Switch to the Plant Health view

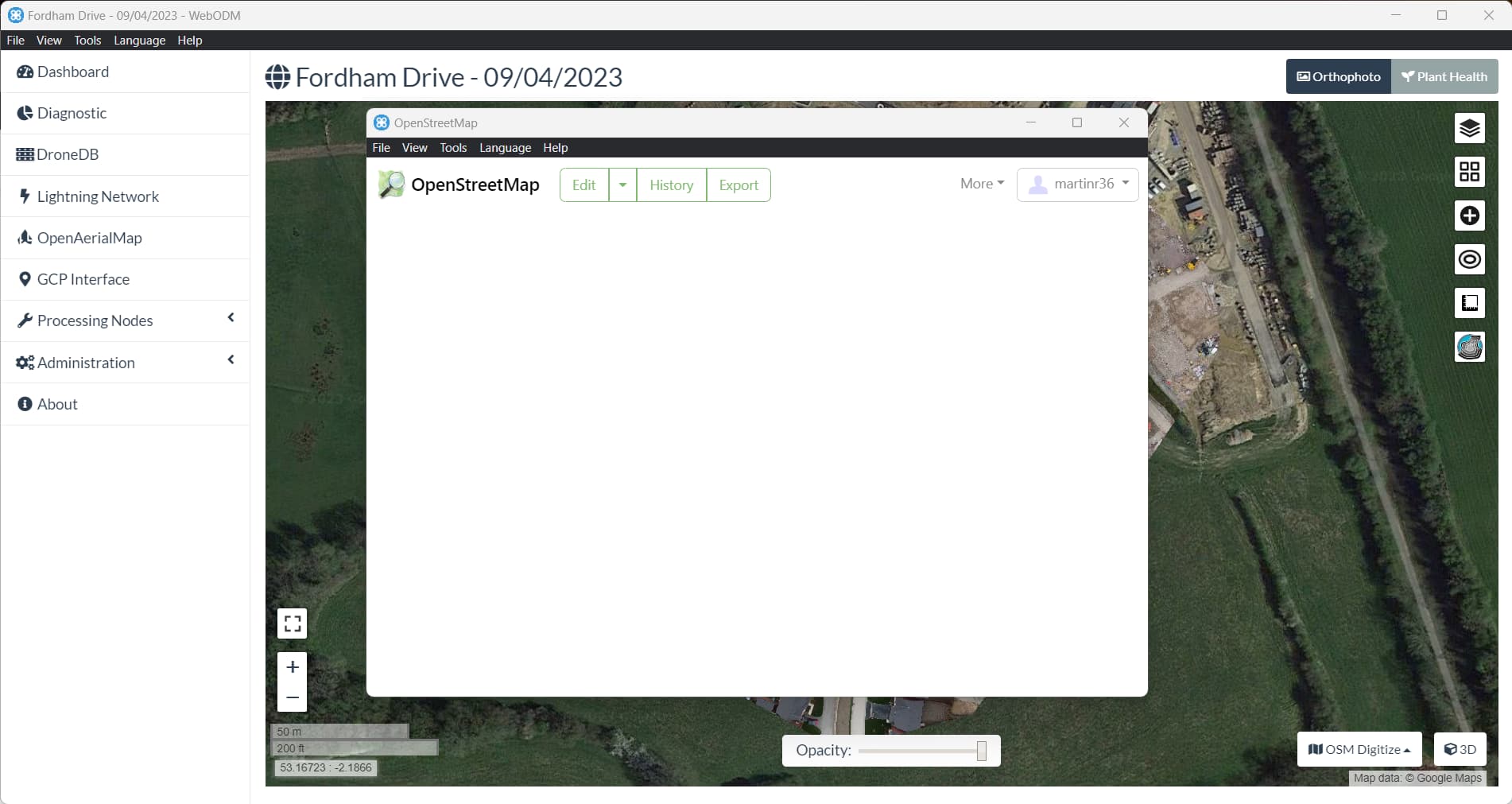(1444, 76)
